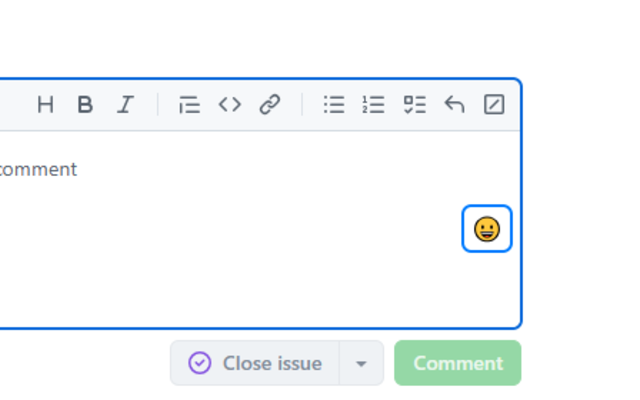Open saved replies with the curved arrow icon

[454, 104]
